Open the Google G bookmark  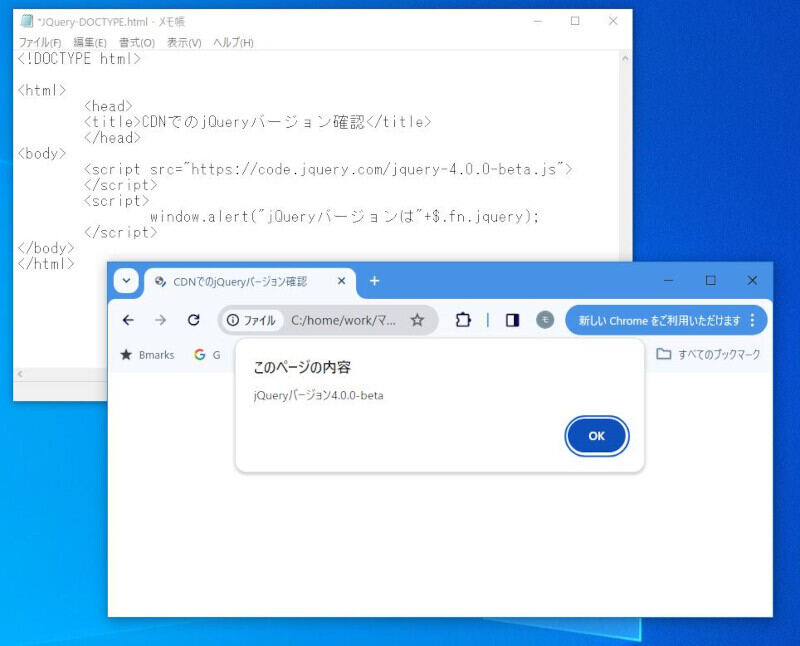[x=207, y=355]
